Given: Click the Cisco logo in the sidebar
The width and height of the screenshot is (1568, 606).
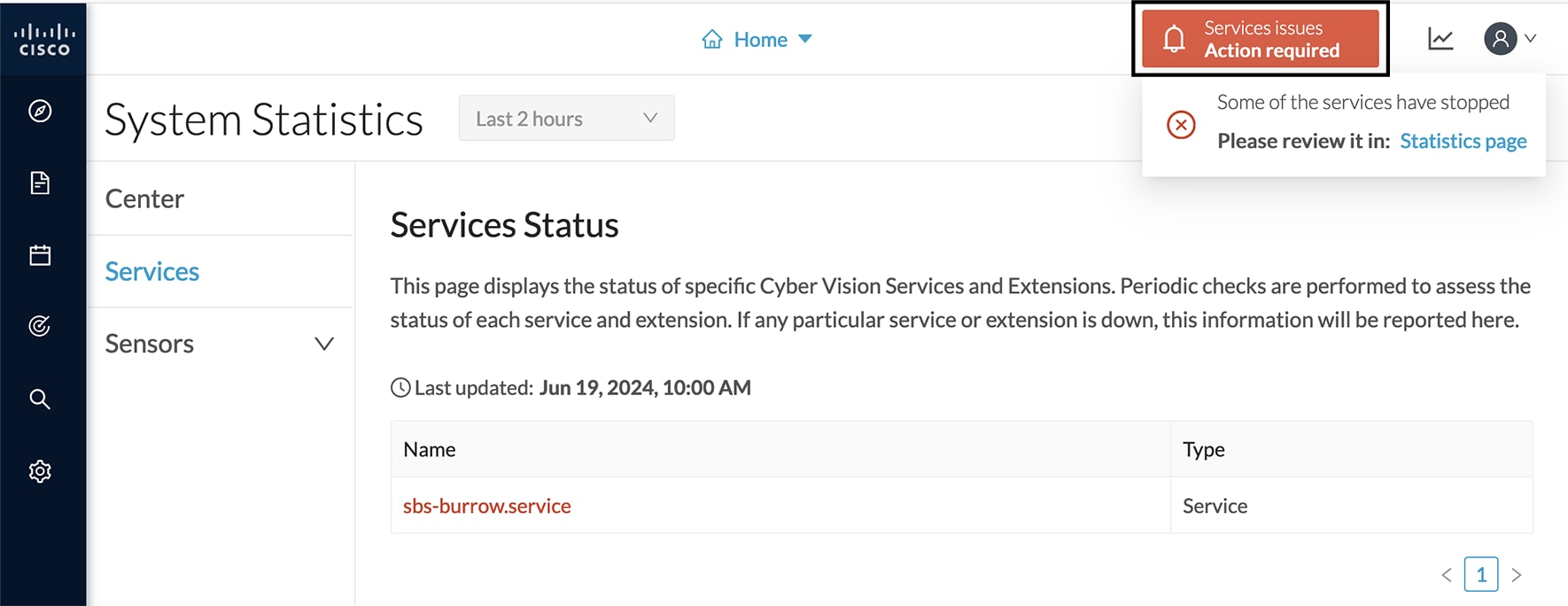Looking at the screenshot, I should point(43,39).
